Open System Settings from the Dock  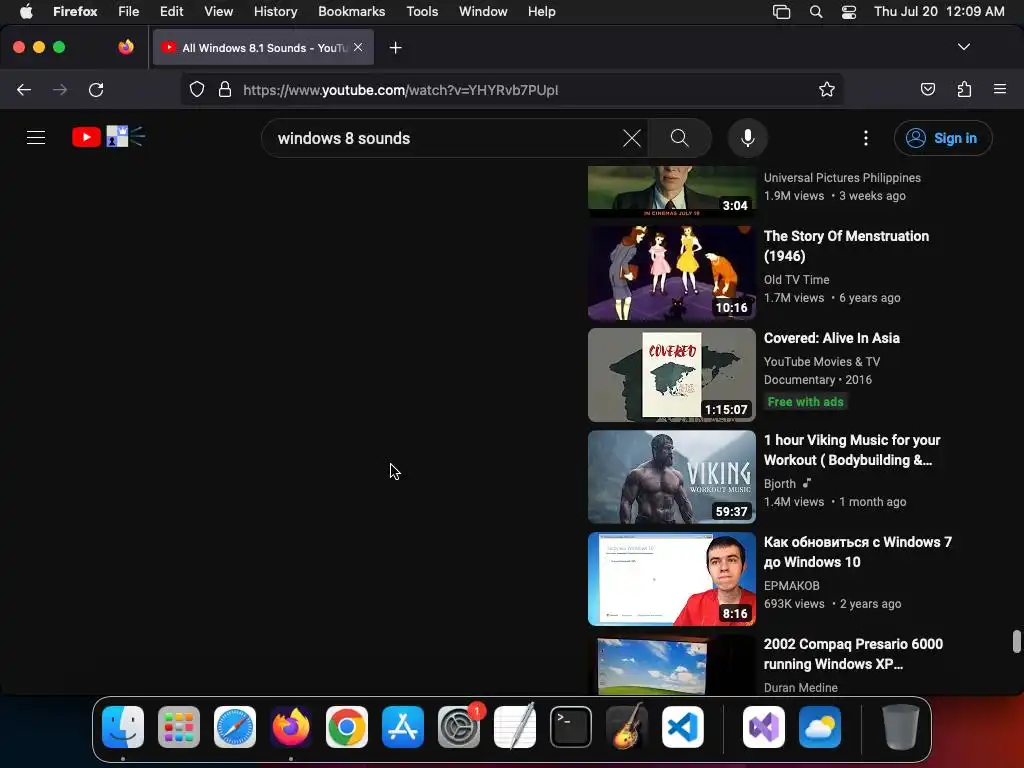(x=458, y=727)
